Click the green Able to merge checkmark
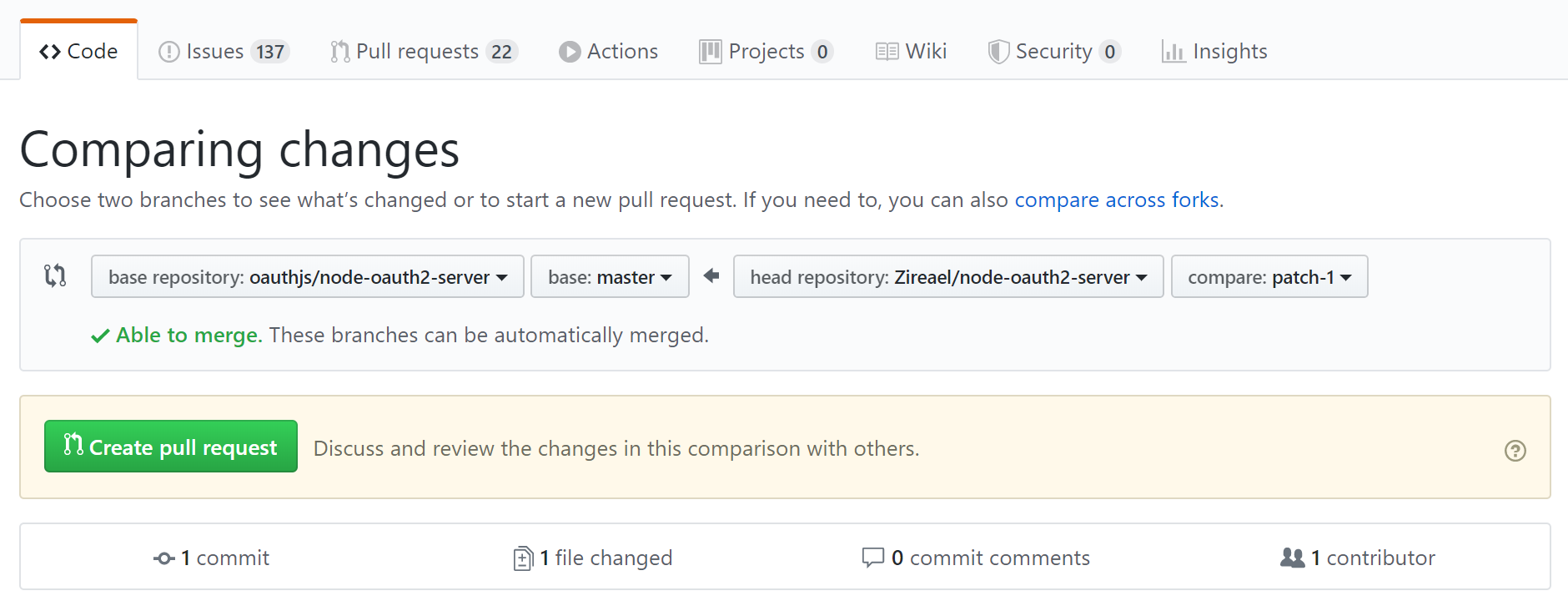1568x606 pixels. (x=100, y=336)
